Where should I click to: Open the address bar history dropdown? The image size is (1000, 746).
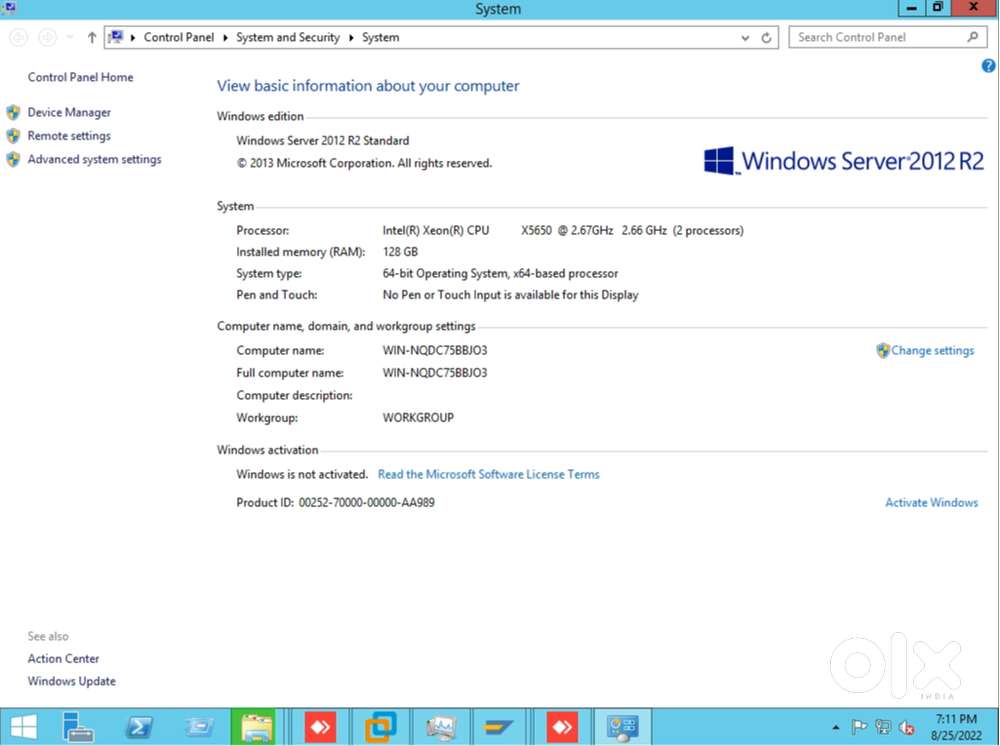[743, 37]
